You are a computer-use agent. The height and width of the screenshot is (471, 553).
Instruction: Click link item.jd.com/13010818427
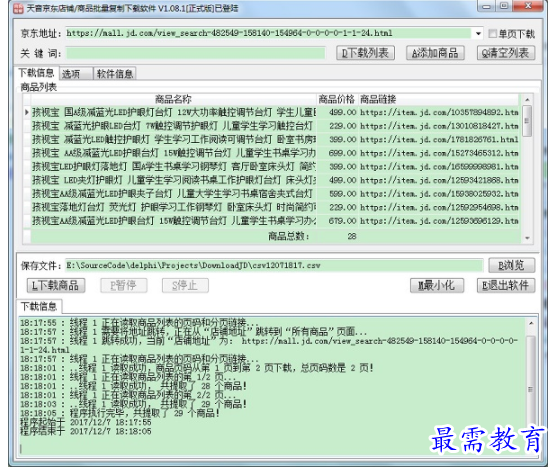tap(439, 126)
